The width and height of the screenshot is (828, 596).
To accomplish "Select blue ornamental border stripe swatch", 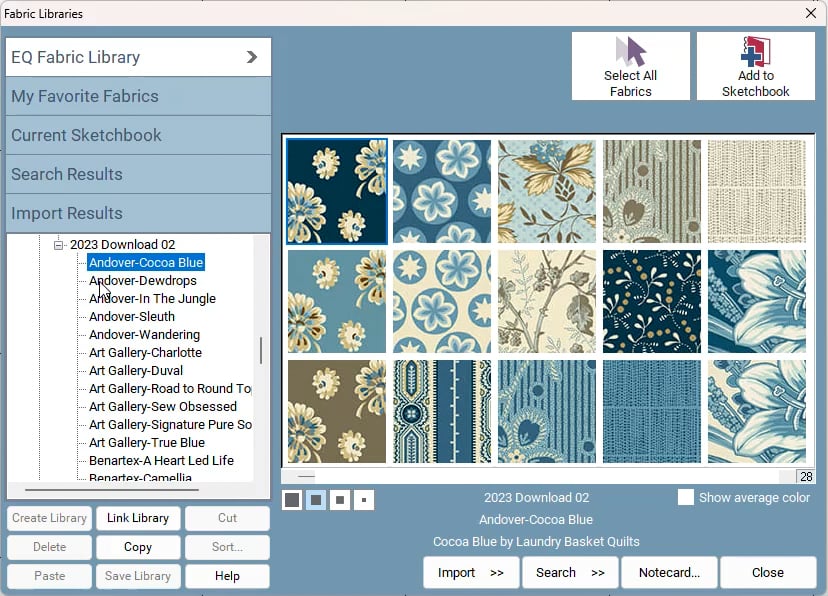I will [x=442, y=412].
